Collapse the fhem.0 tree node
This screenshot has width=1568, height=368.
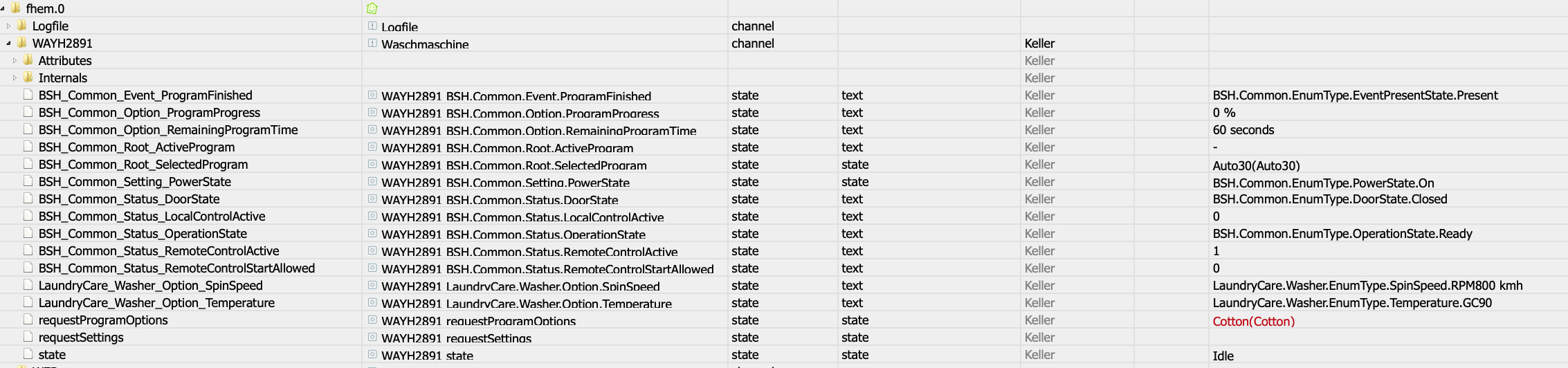[x=3, y=8]
